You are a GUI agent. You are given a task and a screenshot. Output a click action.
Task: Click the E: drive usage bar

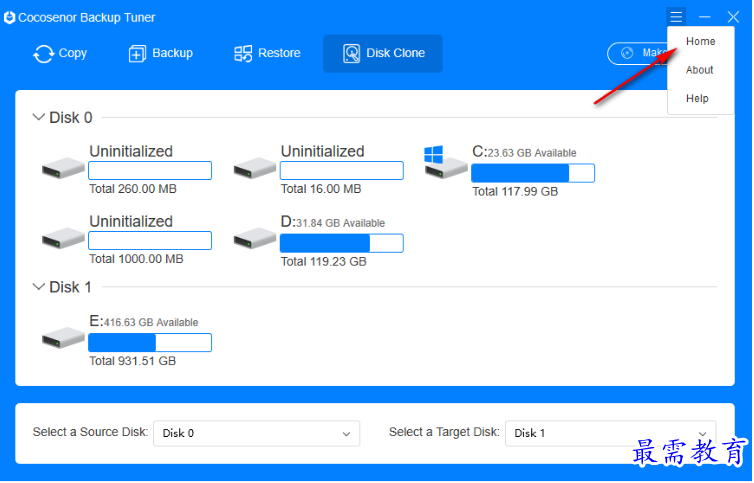150,343
